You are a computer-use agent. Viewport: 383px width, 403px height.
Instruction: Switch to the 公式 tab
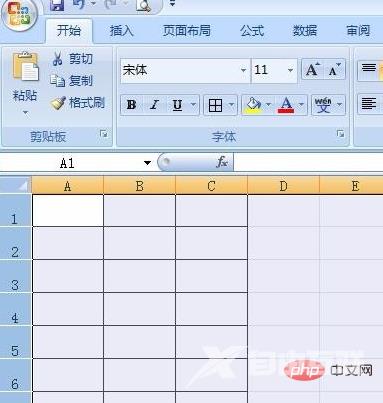click(252, 31)
